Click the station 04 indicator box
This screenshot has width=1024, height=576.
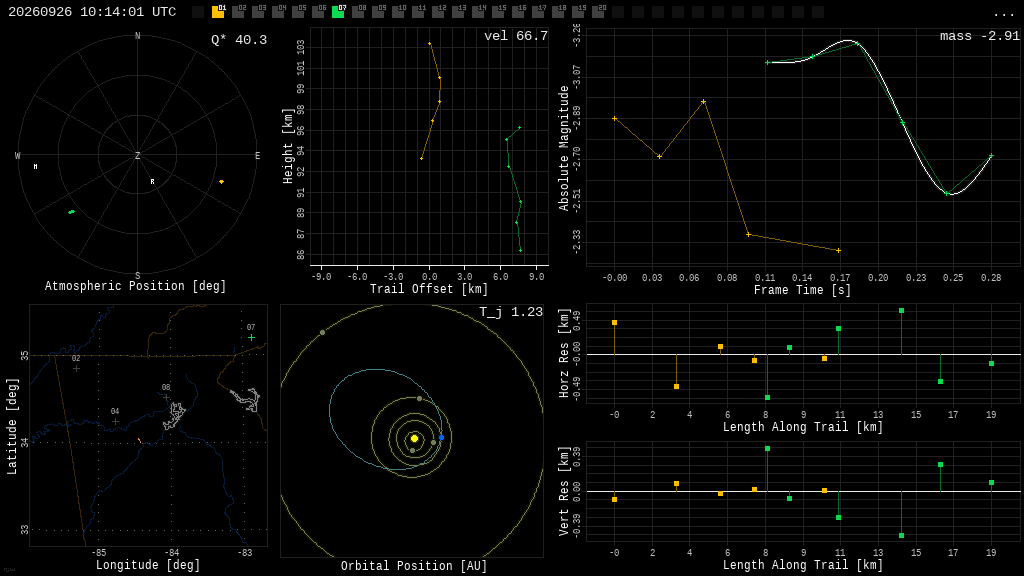coord(278,12)
